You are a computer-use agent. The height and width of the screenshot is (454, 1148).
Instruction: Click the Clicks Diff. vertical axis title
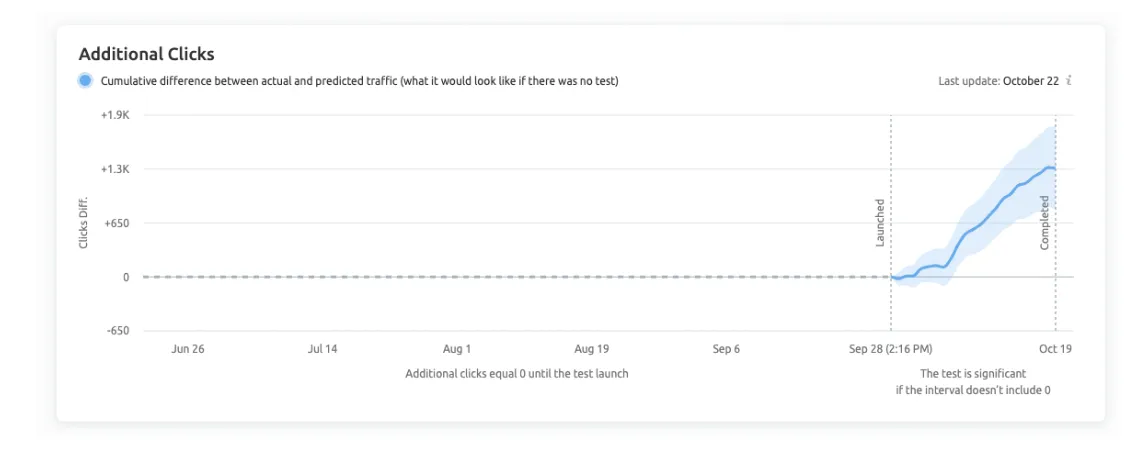point(84,223)
